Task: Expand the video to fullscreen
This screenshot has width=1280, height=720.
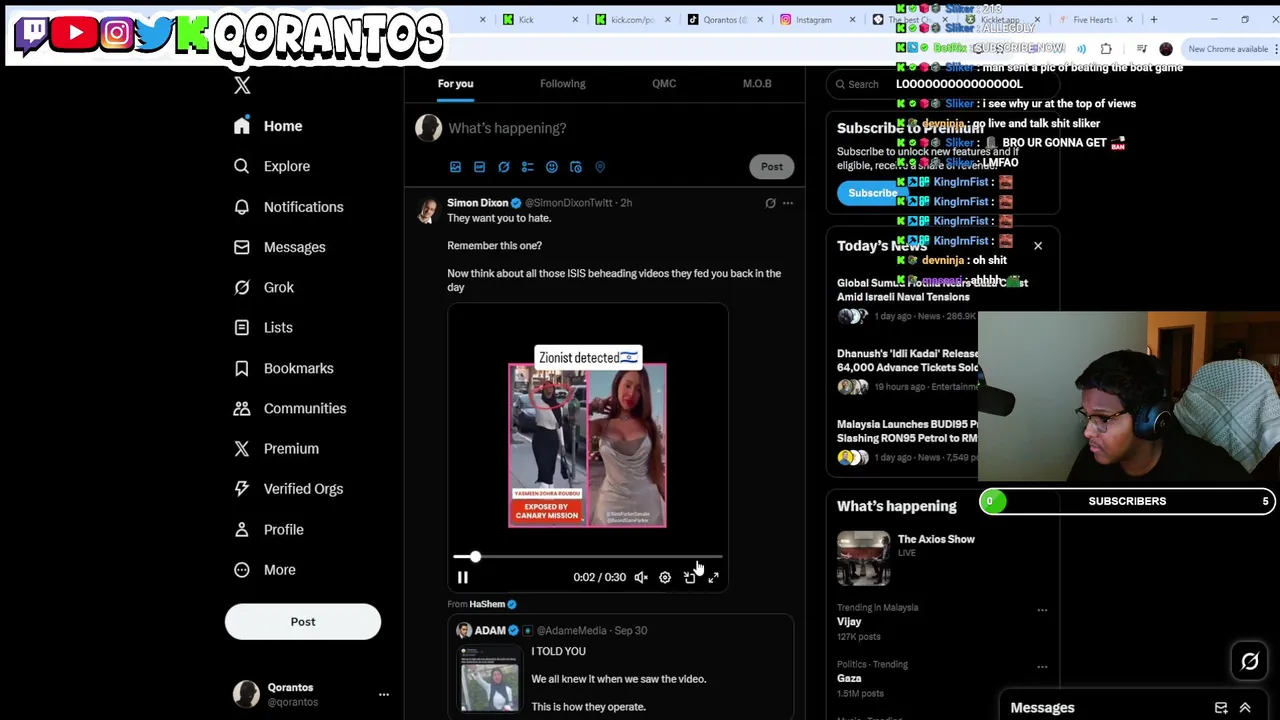Action: [x=713, y=577]
